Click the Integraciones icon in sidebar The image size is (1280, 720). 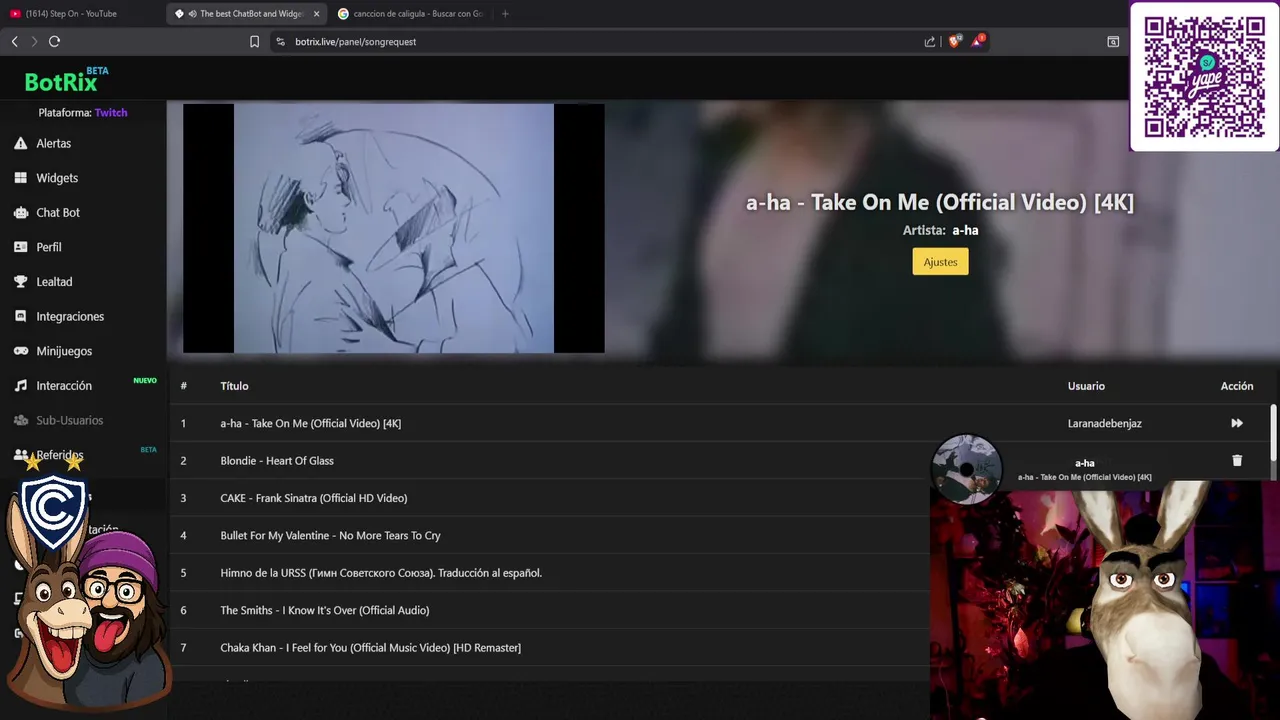pyautogui.click(x=20, y=316)
